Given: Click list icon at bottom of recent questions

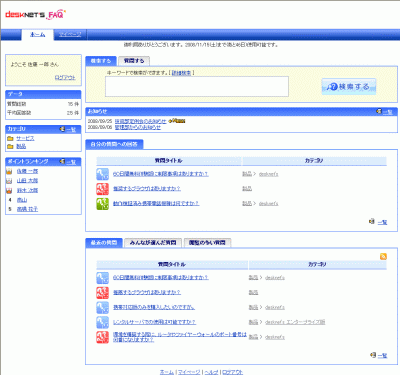Looking at the screenshot, I should pos(373,355).
